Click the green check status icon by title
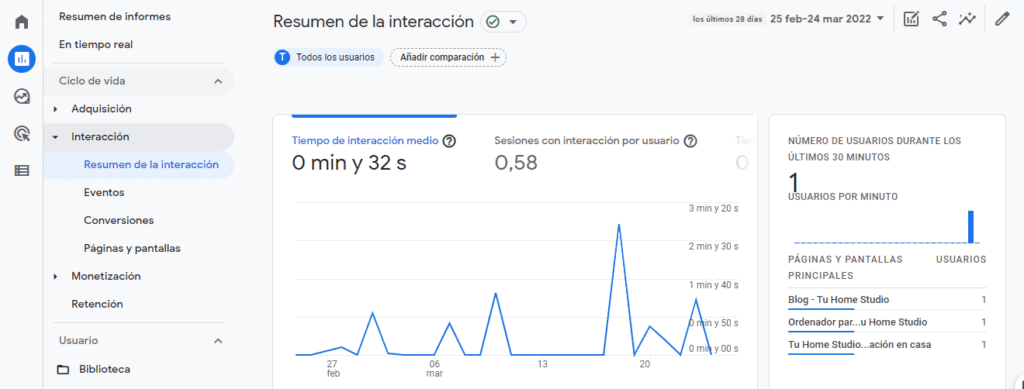This screenshot has height=389, width=1024. [493, 22]
